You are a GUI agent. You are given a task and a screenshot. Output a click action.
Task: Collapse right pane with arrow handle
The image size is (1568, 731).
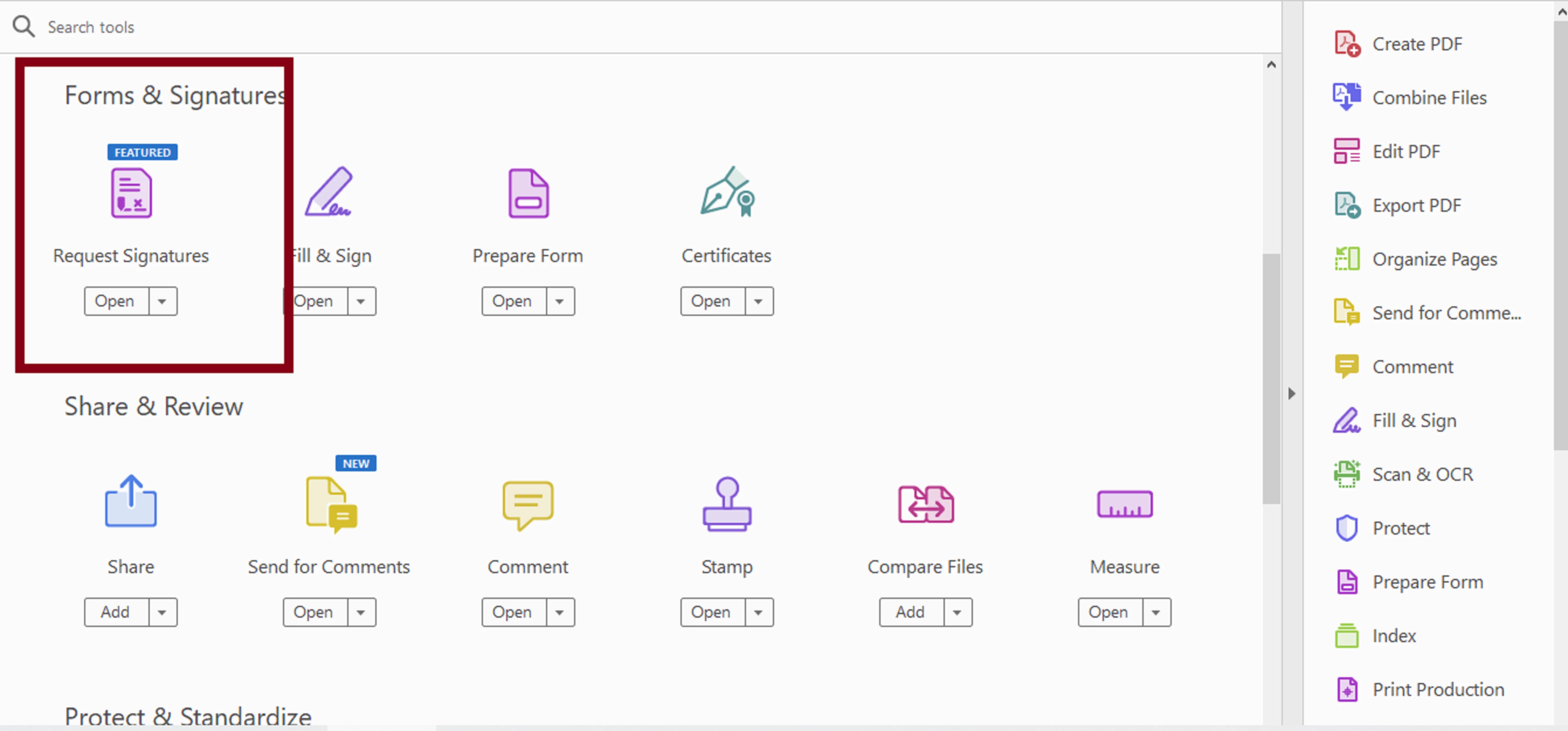(x=1292, y=394)
